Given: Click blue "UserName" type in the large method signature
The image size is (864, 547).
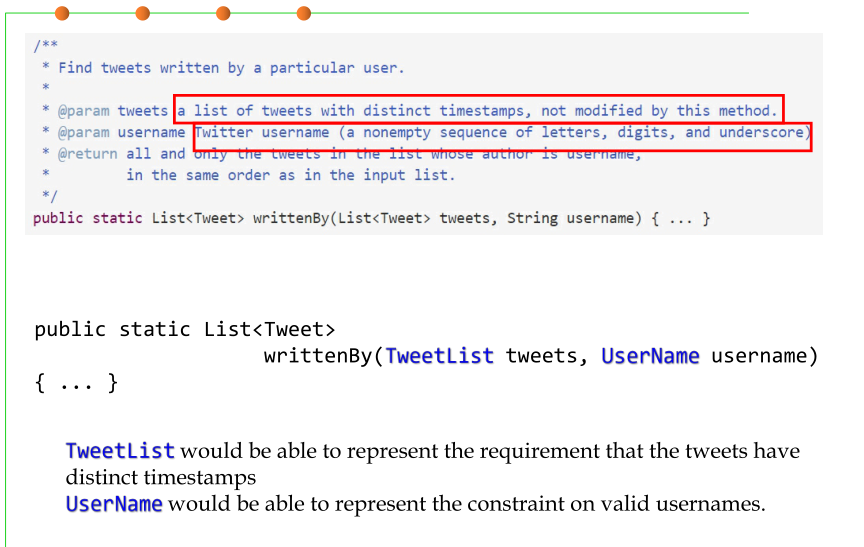Looking at the screenshot, I should 650,356.
